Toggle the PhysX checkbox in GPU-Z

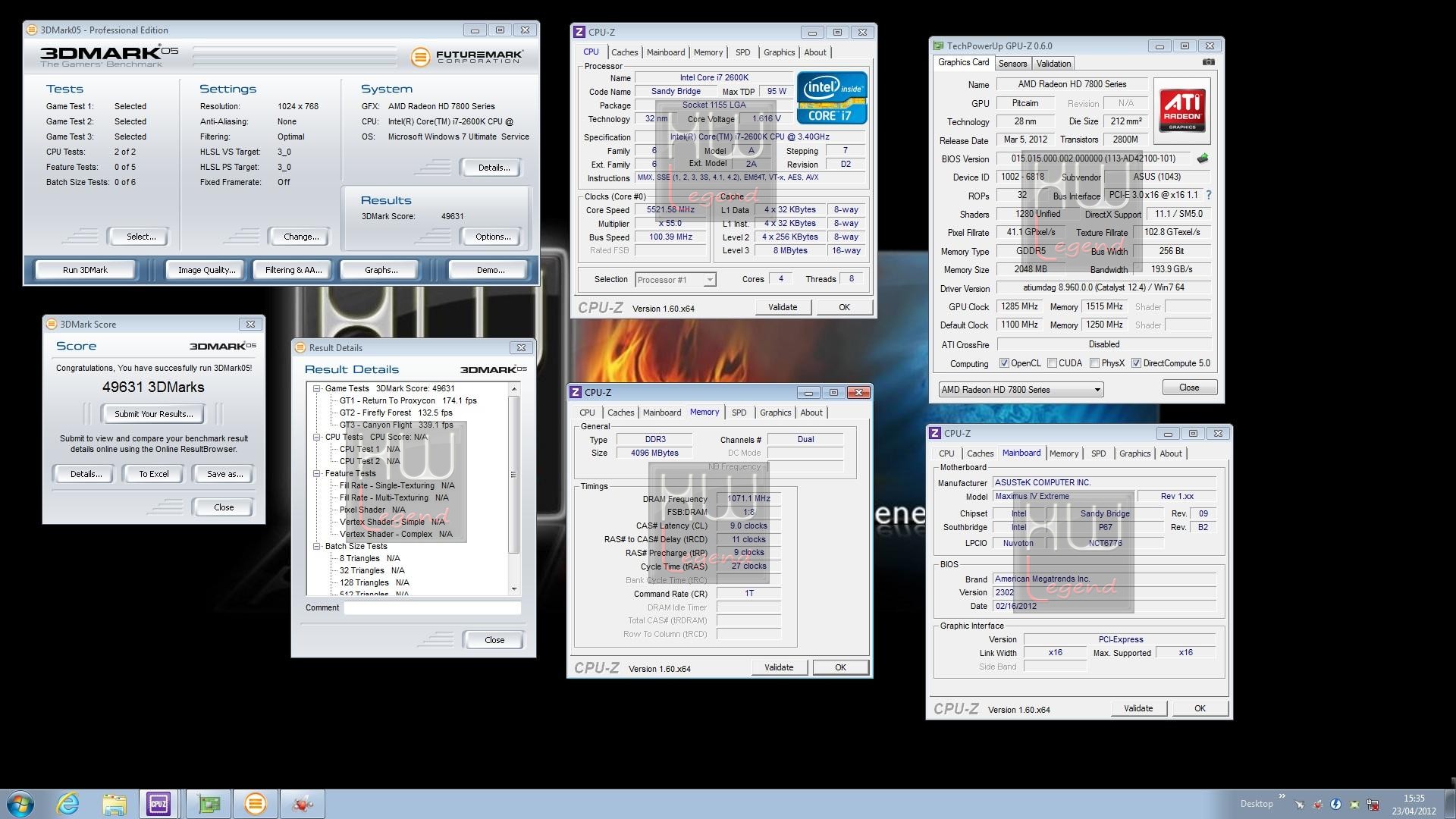(x=1094, y=363)
